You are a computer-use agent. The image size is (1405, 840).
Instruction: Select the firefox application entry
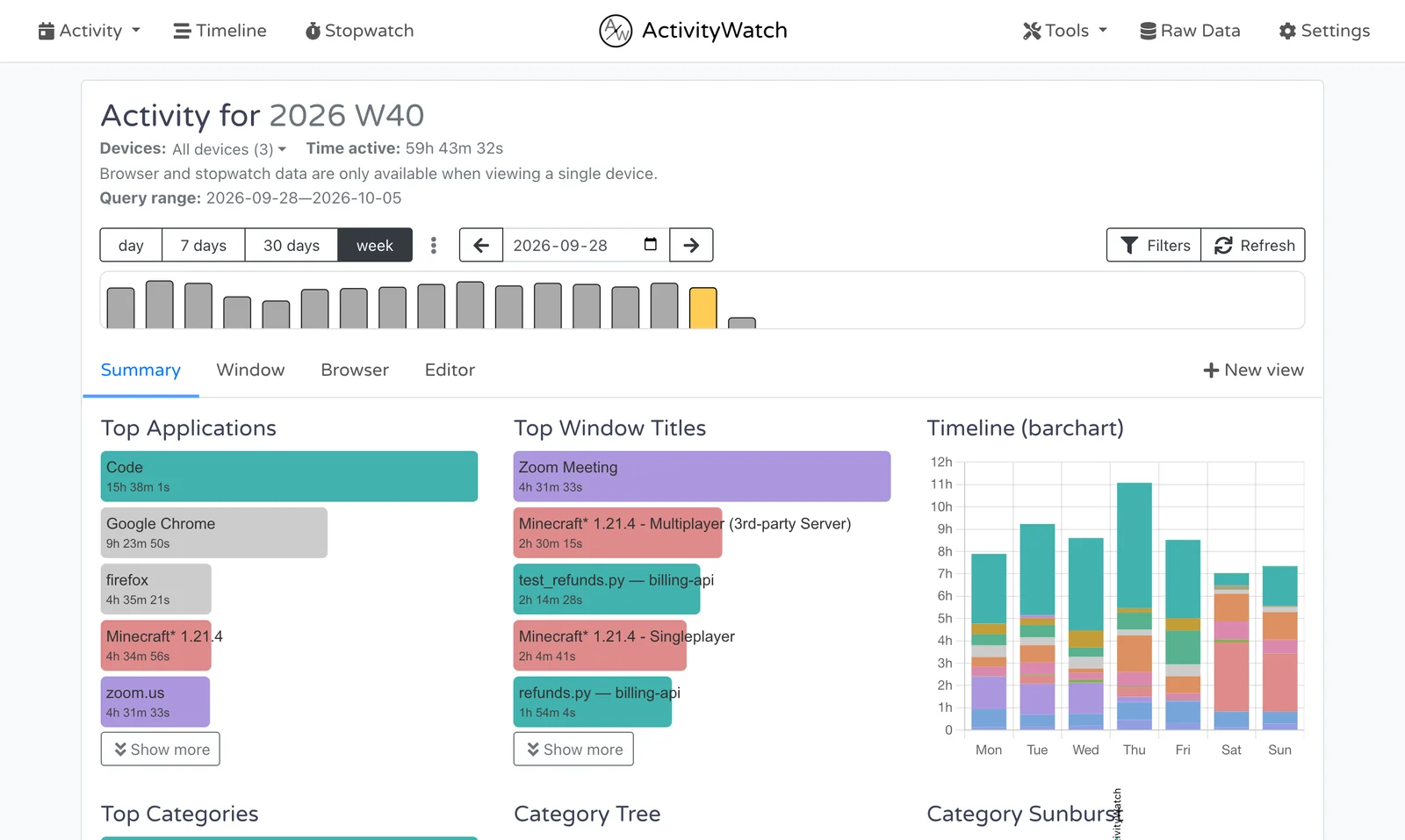coord(156,589)
